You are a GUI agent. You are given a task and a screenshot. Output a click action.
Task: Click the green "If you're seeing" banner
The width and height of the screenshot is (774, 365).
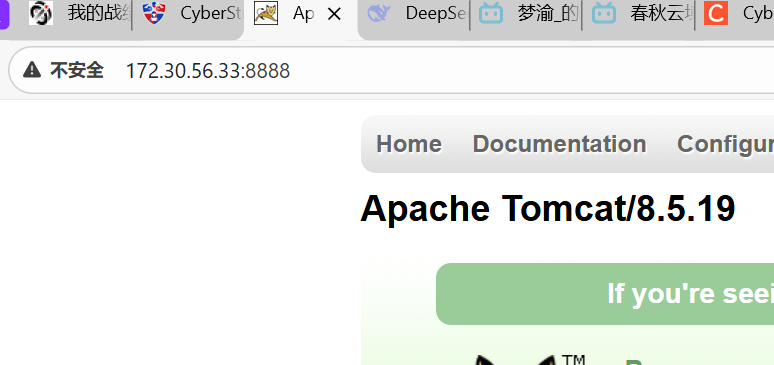[x=605, y=294]
